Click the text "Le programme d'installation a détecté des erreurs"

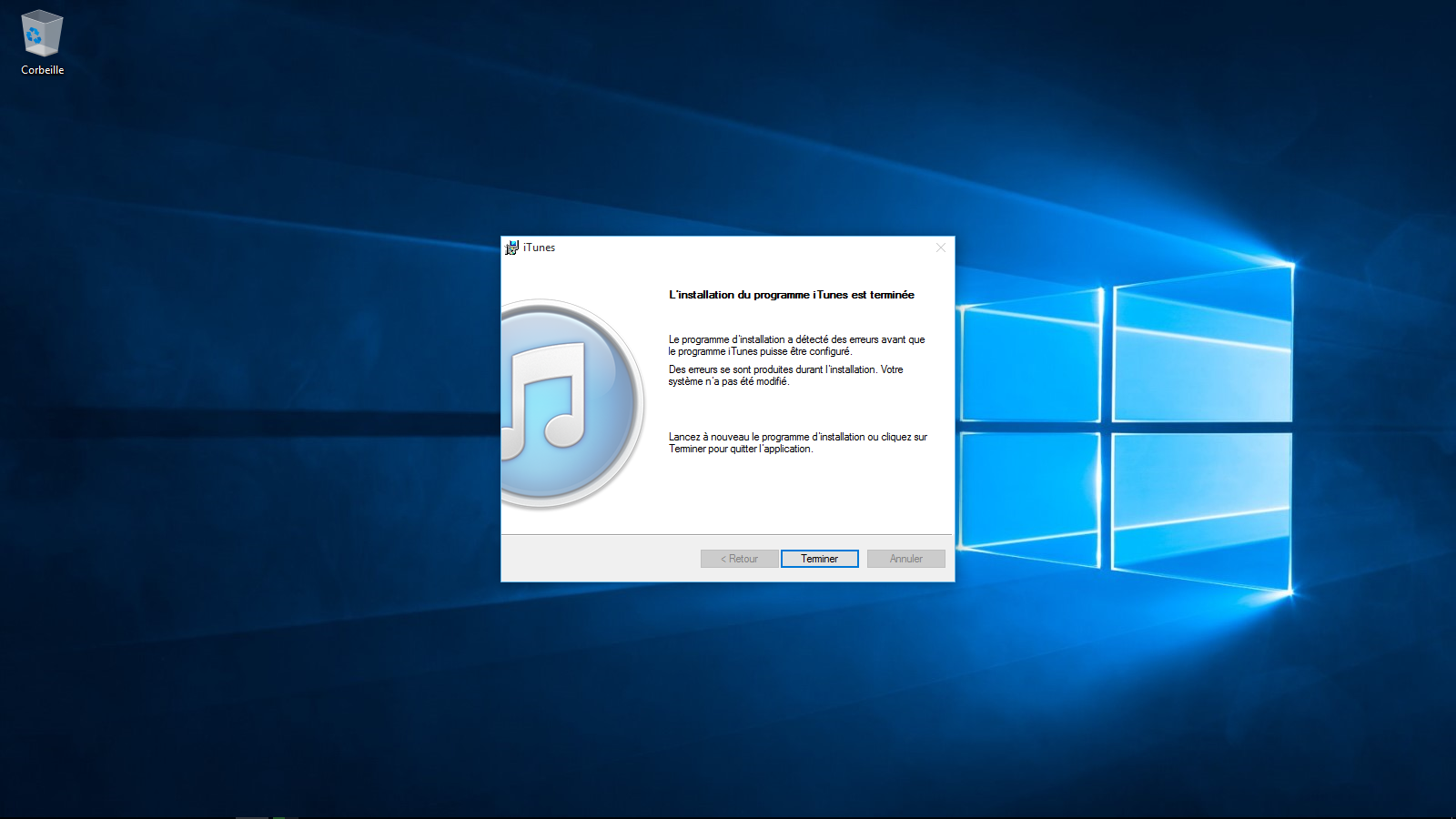pos(773,339)
